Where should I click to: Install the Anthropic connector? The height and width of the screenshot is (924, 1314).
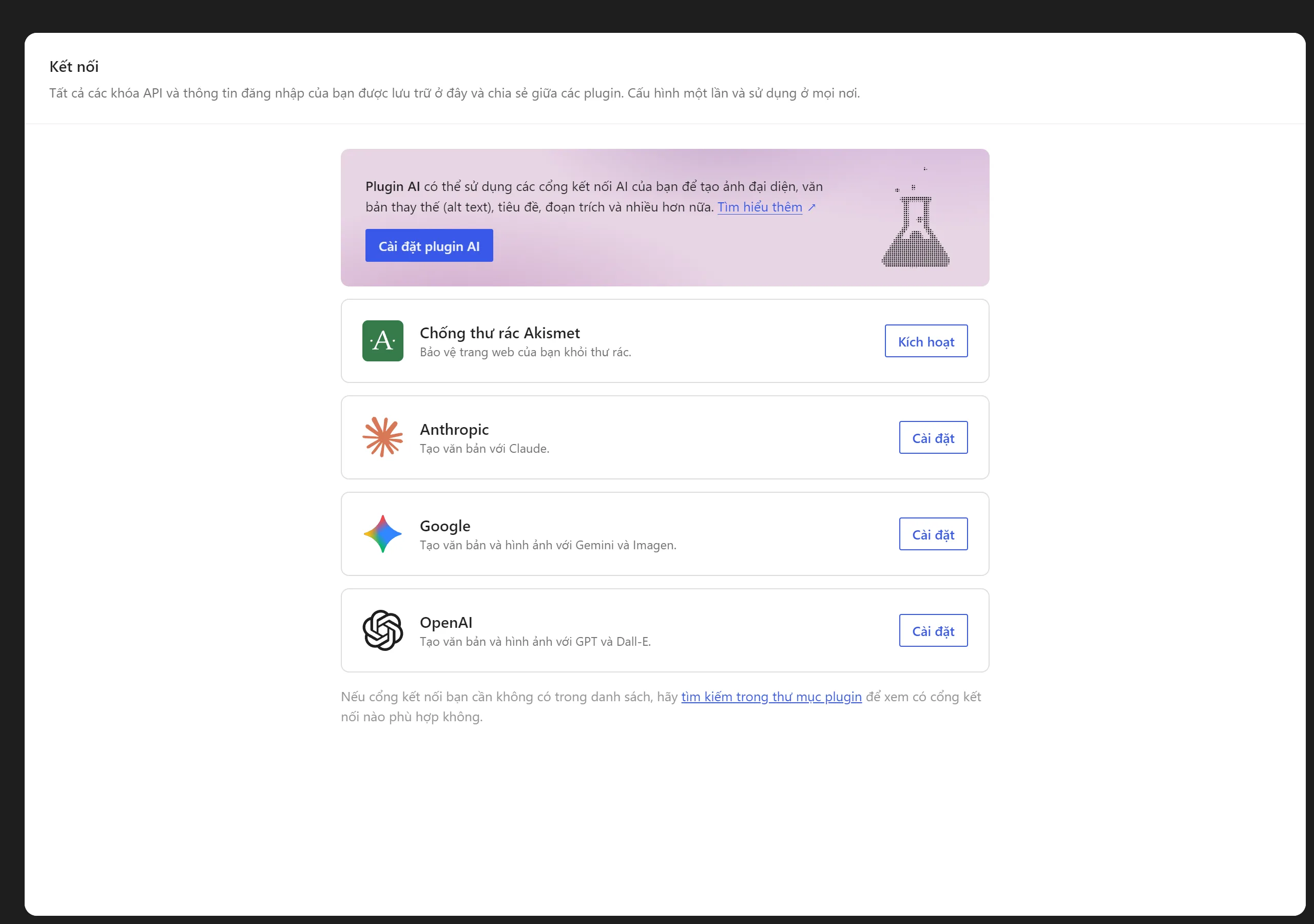click(934, 437)
